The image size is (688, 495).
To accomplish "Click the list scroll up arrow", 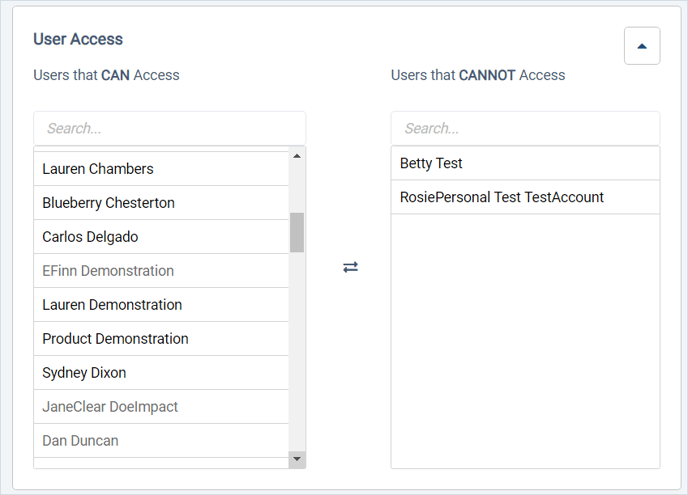I will [x=297, y=156].
